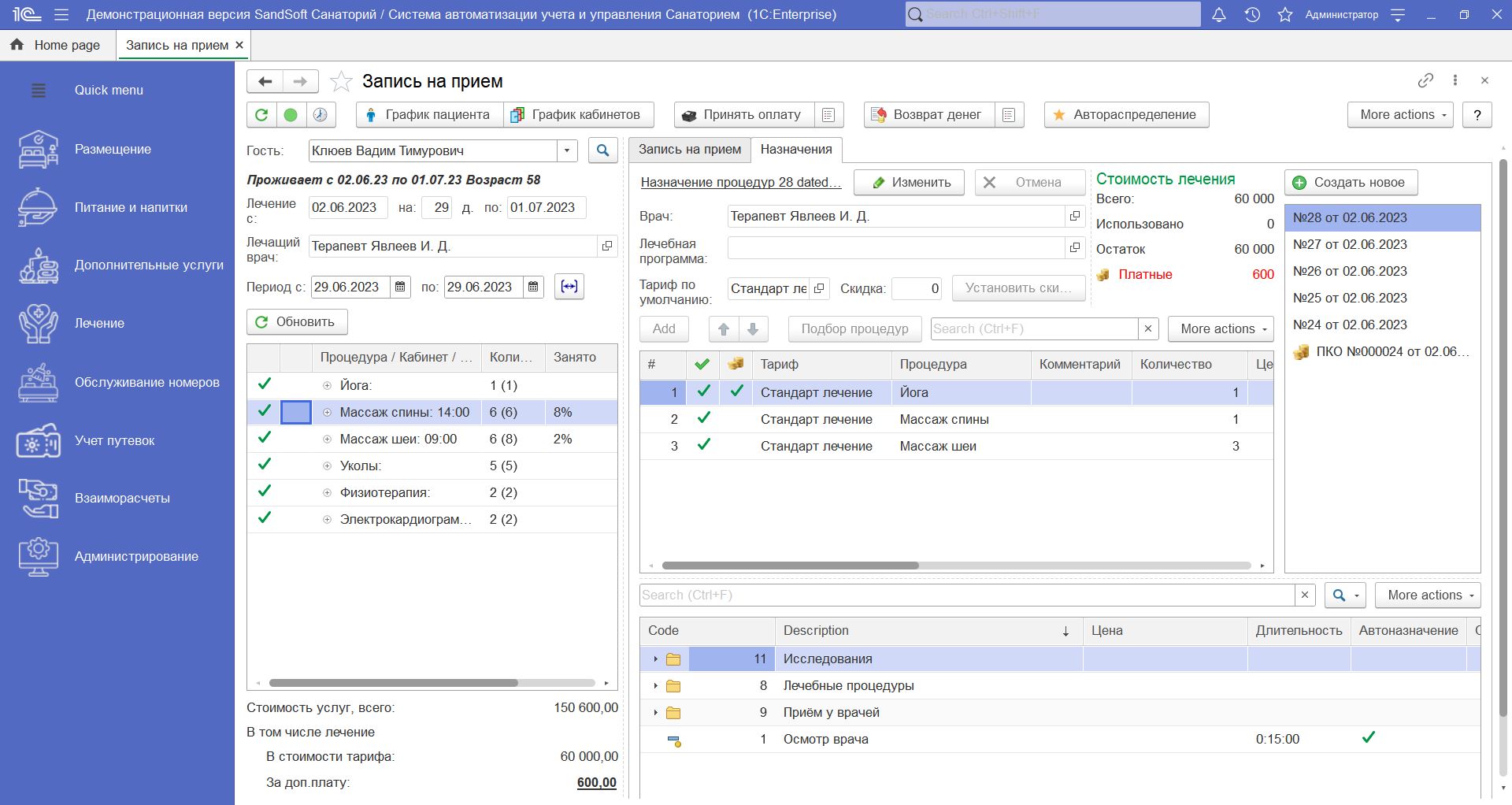This screenshot has width=1512, height=805.
Task: Click the procedures Search (Ctrl+F) field
Action: [1034, 329]
